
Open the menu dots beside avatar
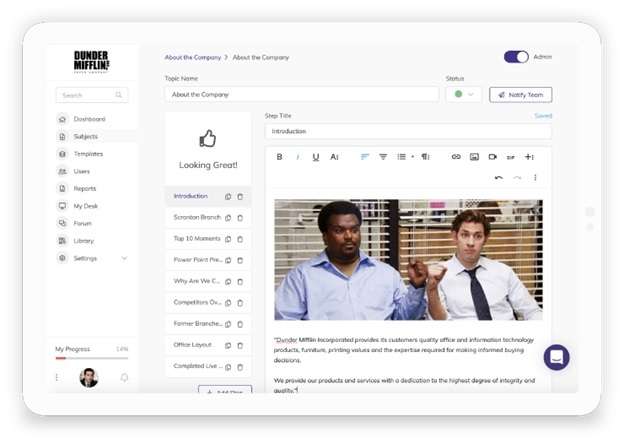pos(57,377)
